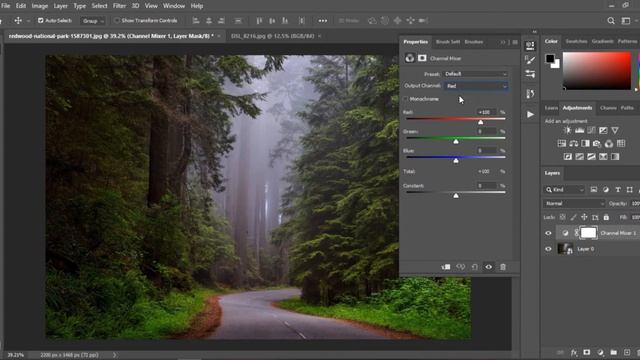Hide Layer 0 visibility eye
Screen dimensions: 640x360
point(548,249)
